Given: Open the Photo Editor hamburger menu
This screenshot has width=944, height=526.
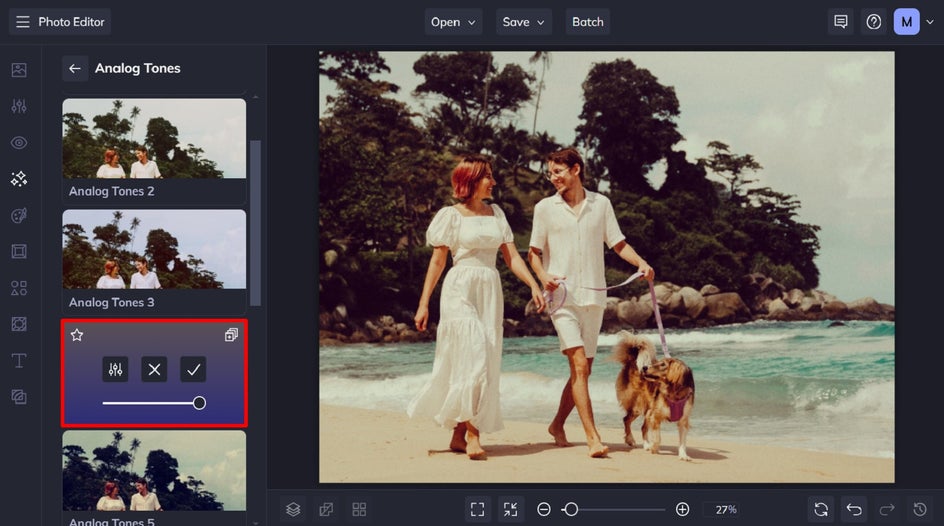Looking at the screenshot, I should (22, 22).
